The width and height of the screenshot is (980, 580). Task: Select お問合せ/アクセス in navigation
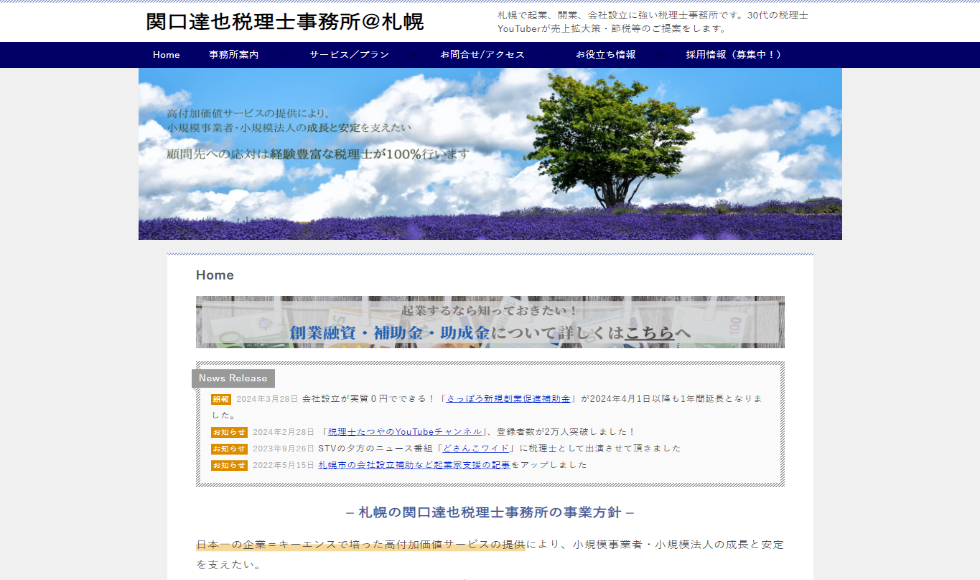coord(482,55)
